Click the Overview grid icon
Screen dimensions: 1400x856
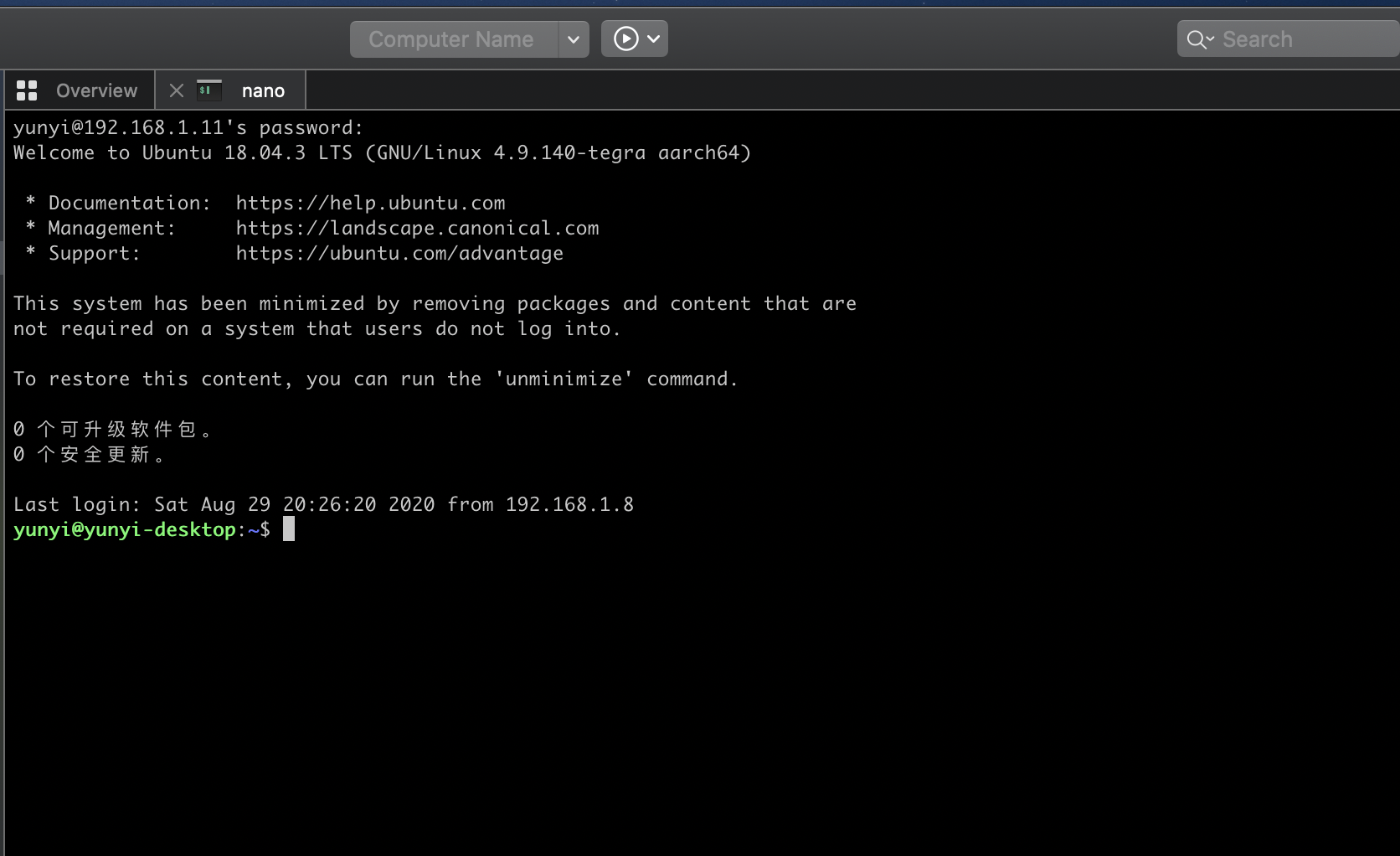click(26, 90)
